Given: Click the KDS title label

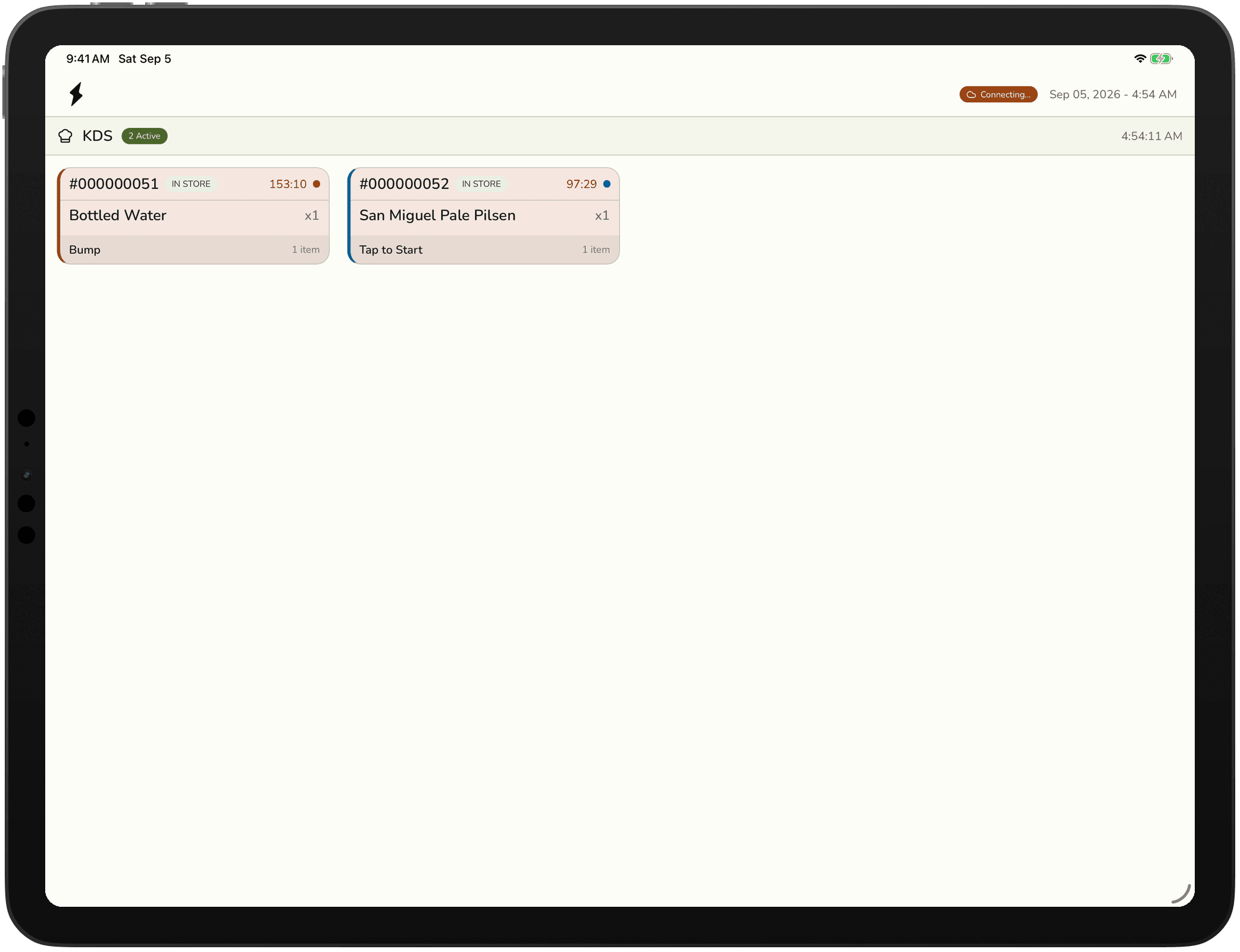Looking at the screenshot, I should (98, 136).
